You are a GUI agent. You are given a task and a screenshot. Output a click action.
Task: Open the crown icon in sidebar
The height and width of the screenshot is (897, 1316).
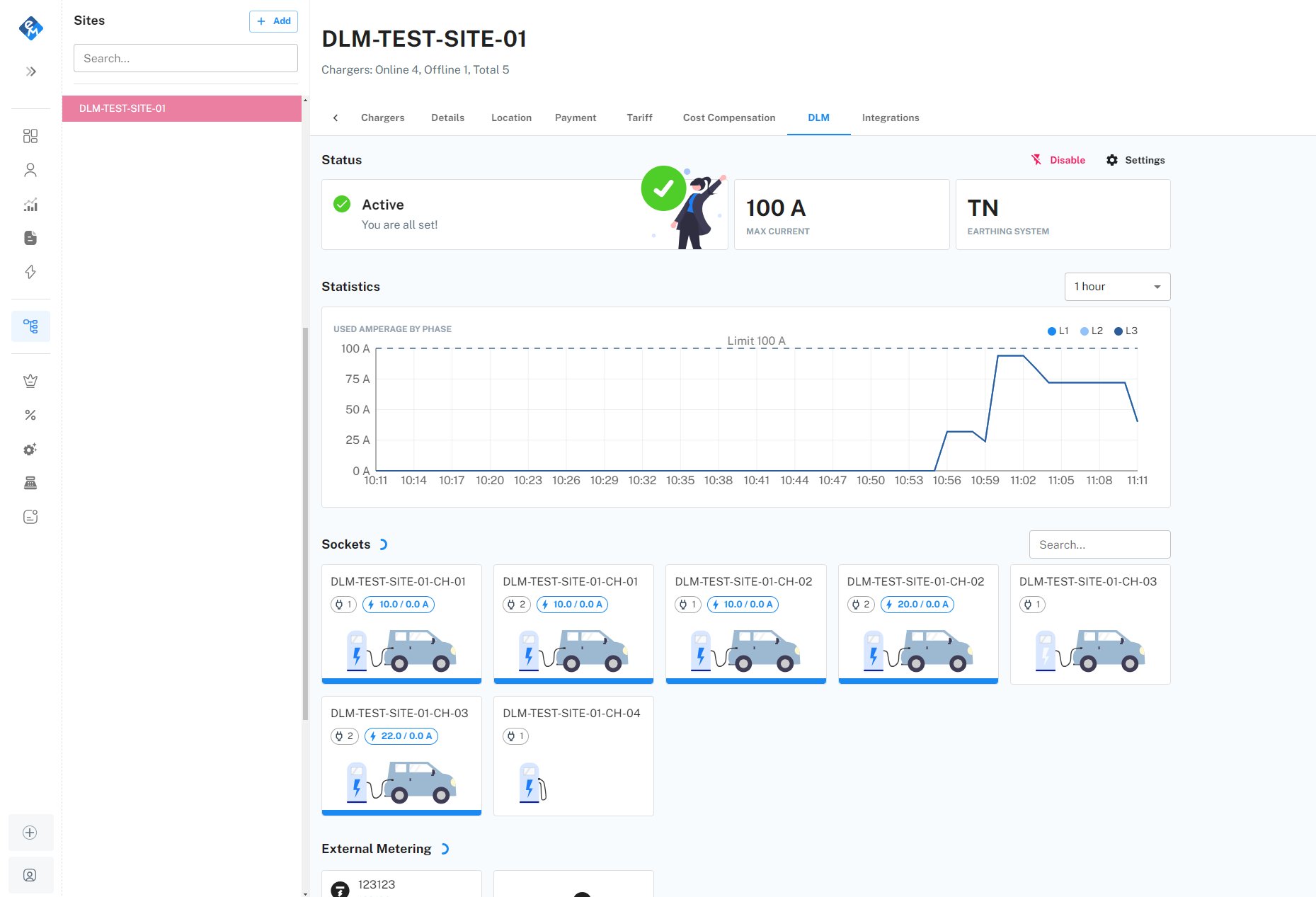(30, 381)
